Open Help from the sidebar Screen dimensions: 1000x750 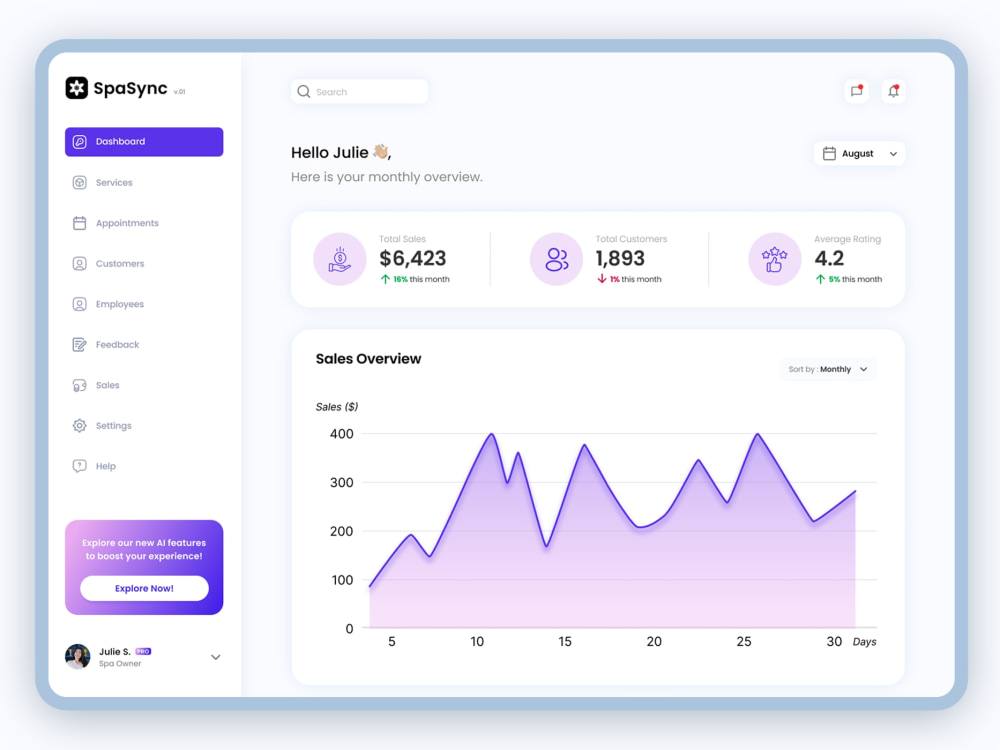[106, 466]
